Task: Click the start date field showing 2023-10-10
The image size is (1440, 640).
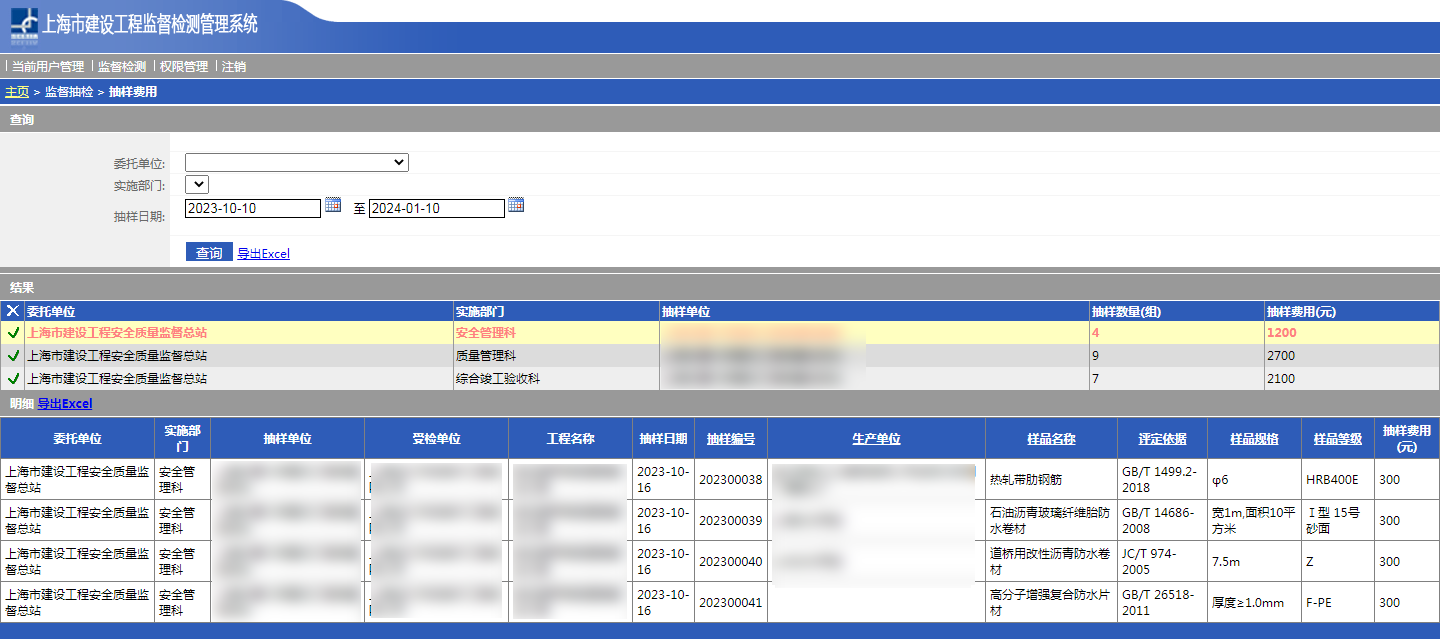Action: 253,208
